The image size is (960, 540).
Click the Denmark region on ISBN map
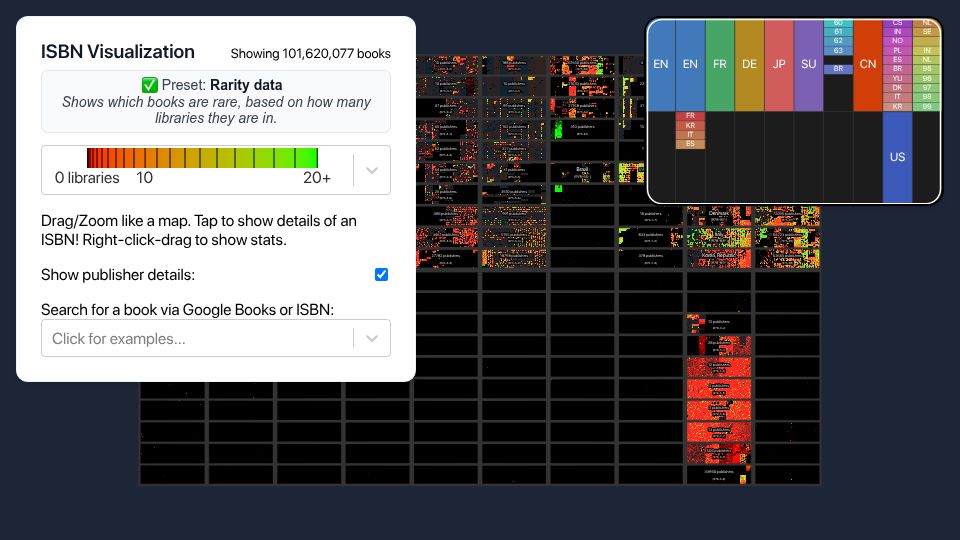[719, 216]
